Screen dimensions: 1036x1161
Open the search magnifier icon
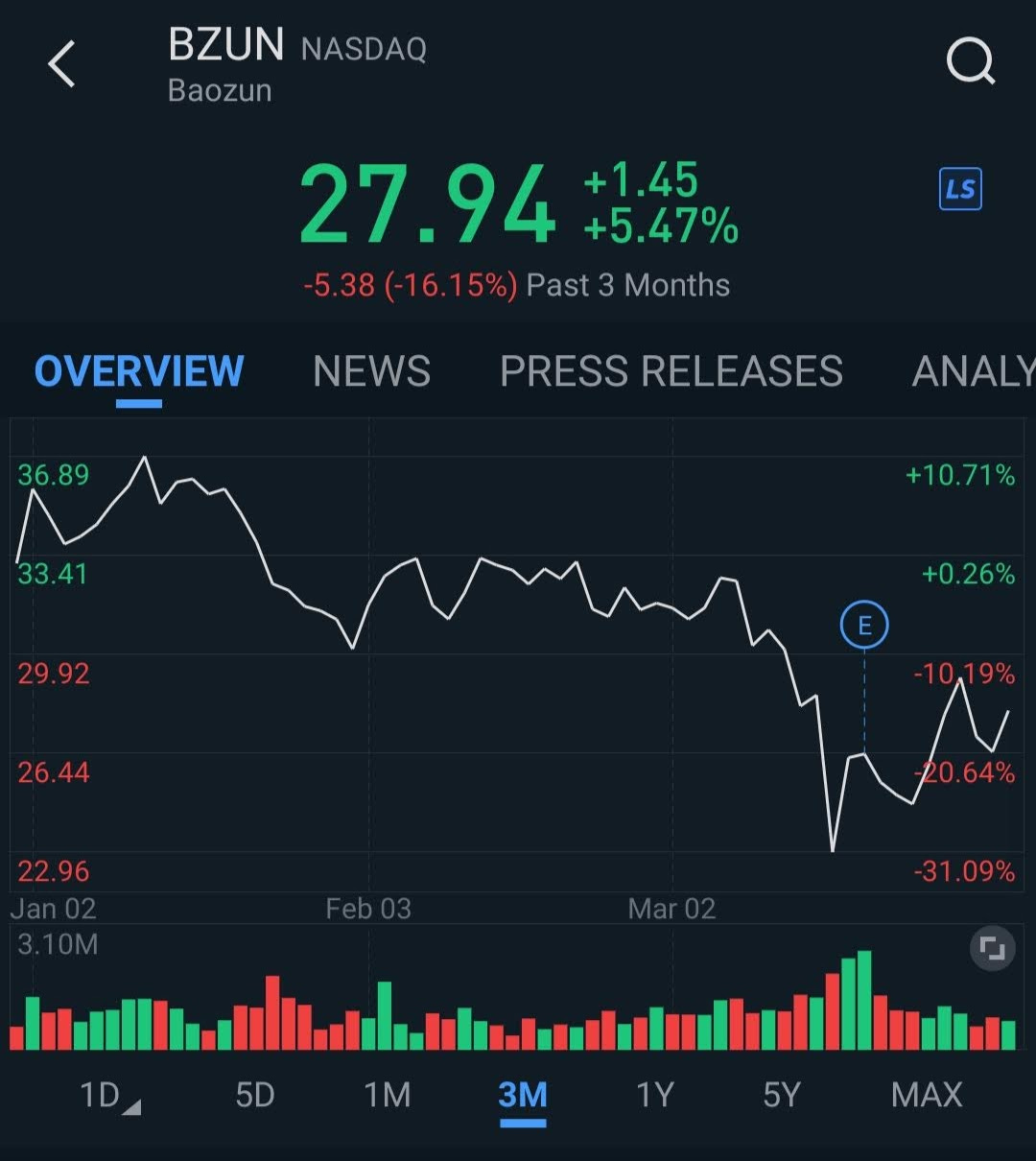click(x=971, y=63)
